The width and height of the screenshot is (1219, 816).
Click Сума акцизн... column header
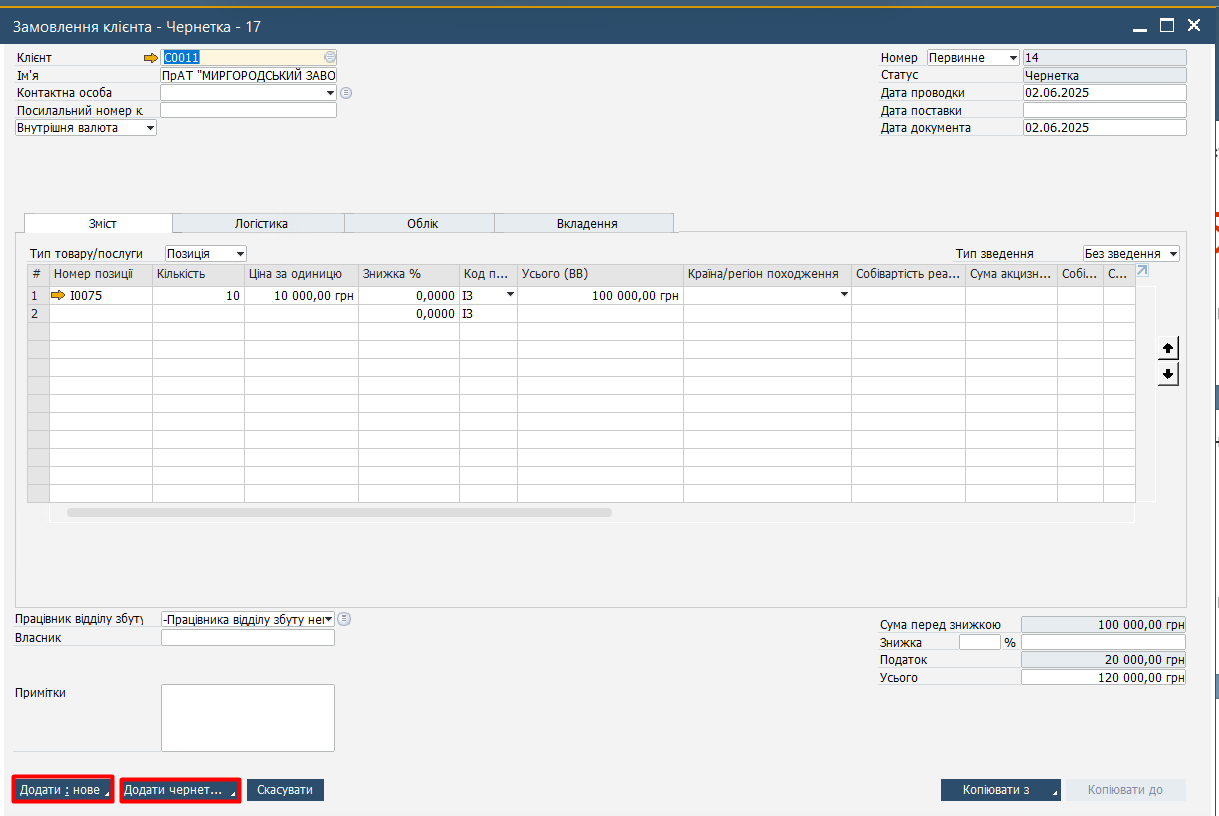coord(1011,274)
